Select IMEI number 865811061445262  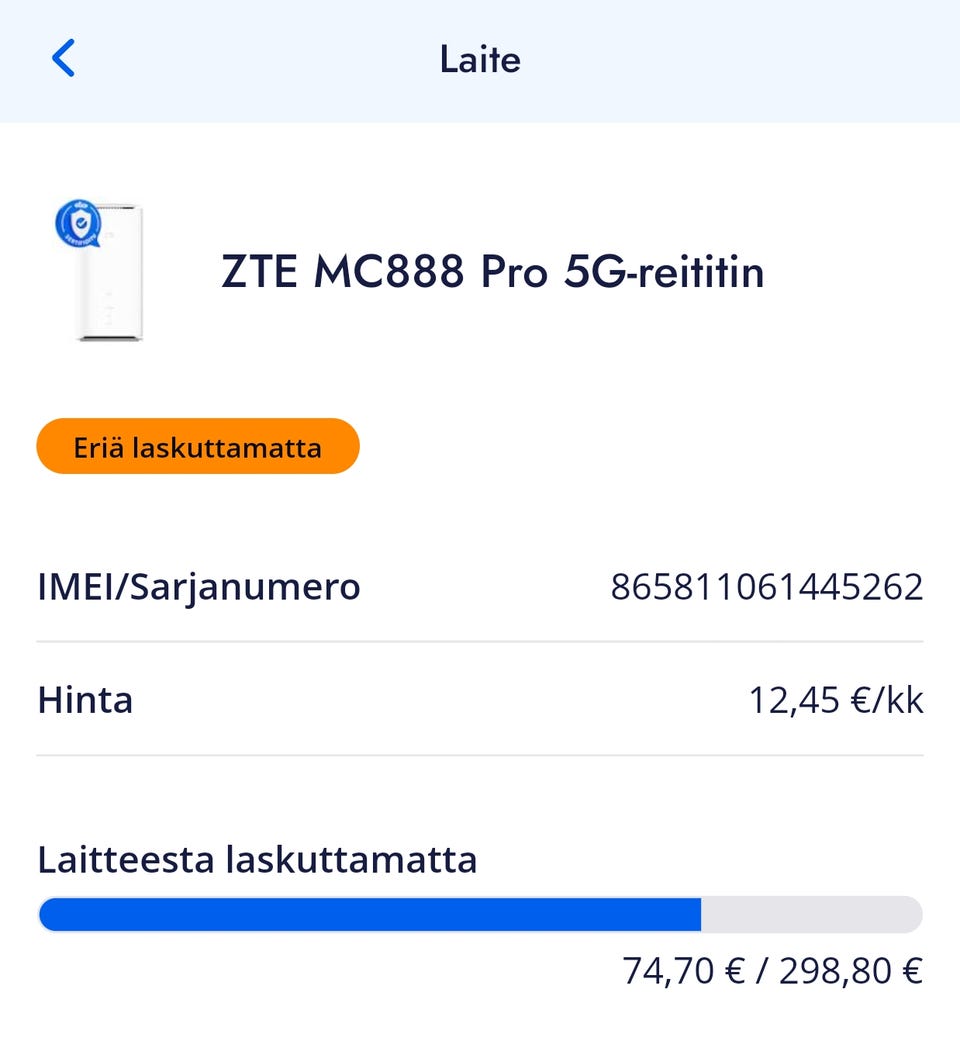click(767, 587)
